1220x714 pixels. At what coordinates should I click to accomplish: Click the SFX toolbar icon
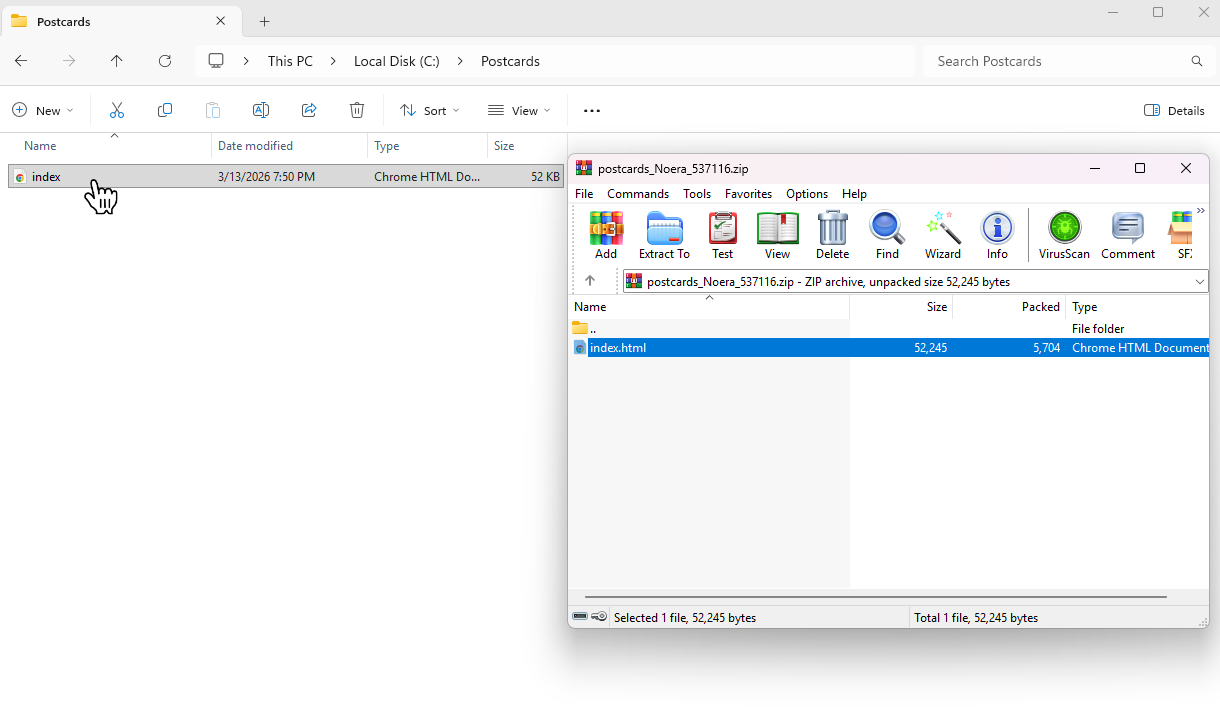click(1182, 236)
